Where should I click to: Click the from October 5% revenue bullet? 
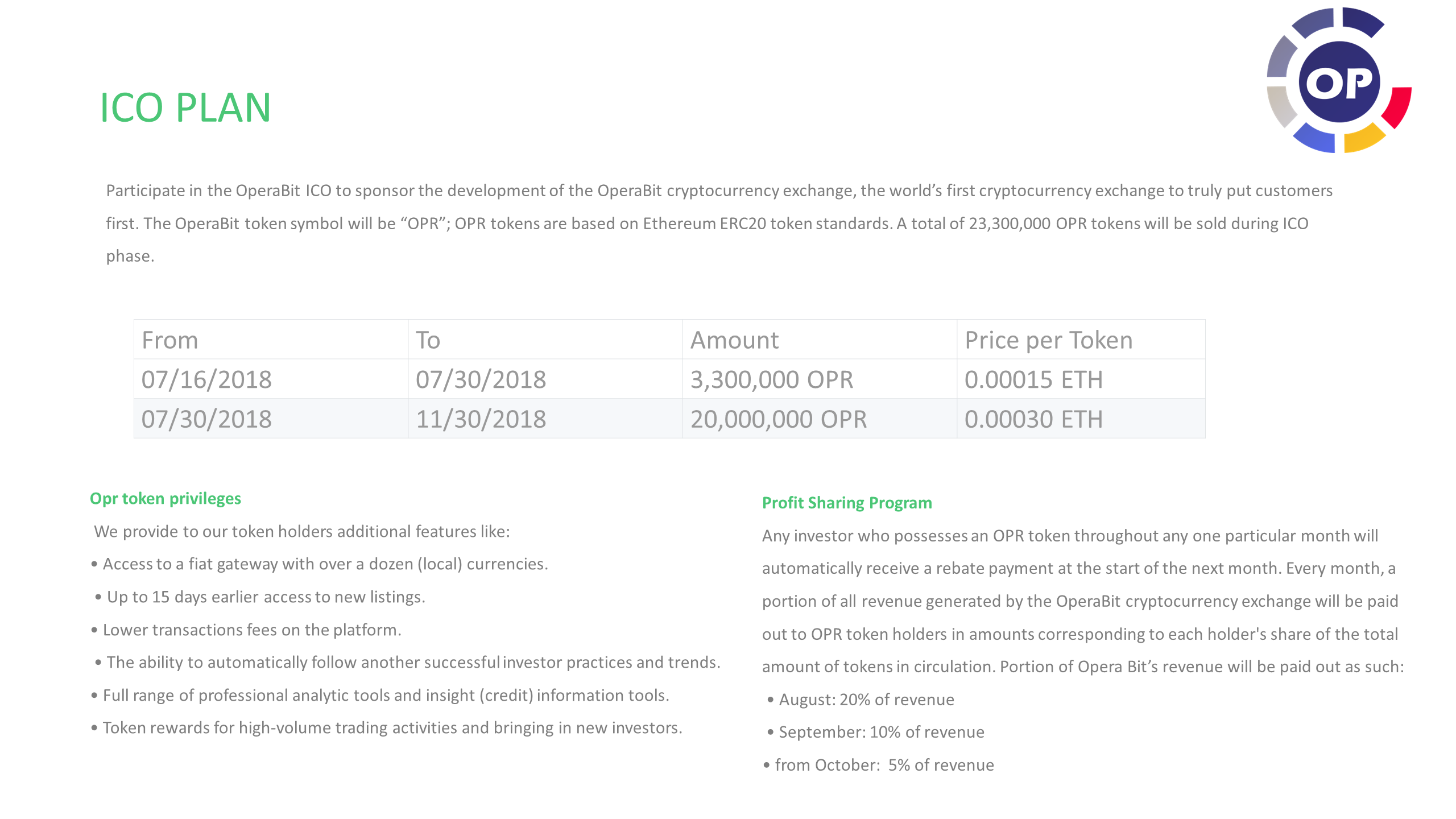coord(879,765)
